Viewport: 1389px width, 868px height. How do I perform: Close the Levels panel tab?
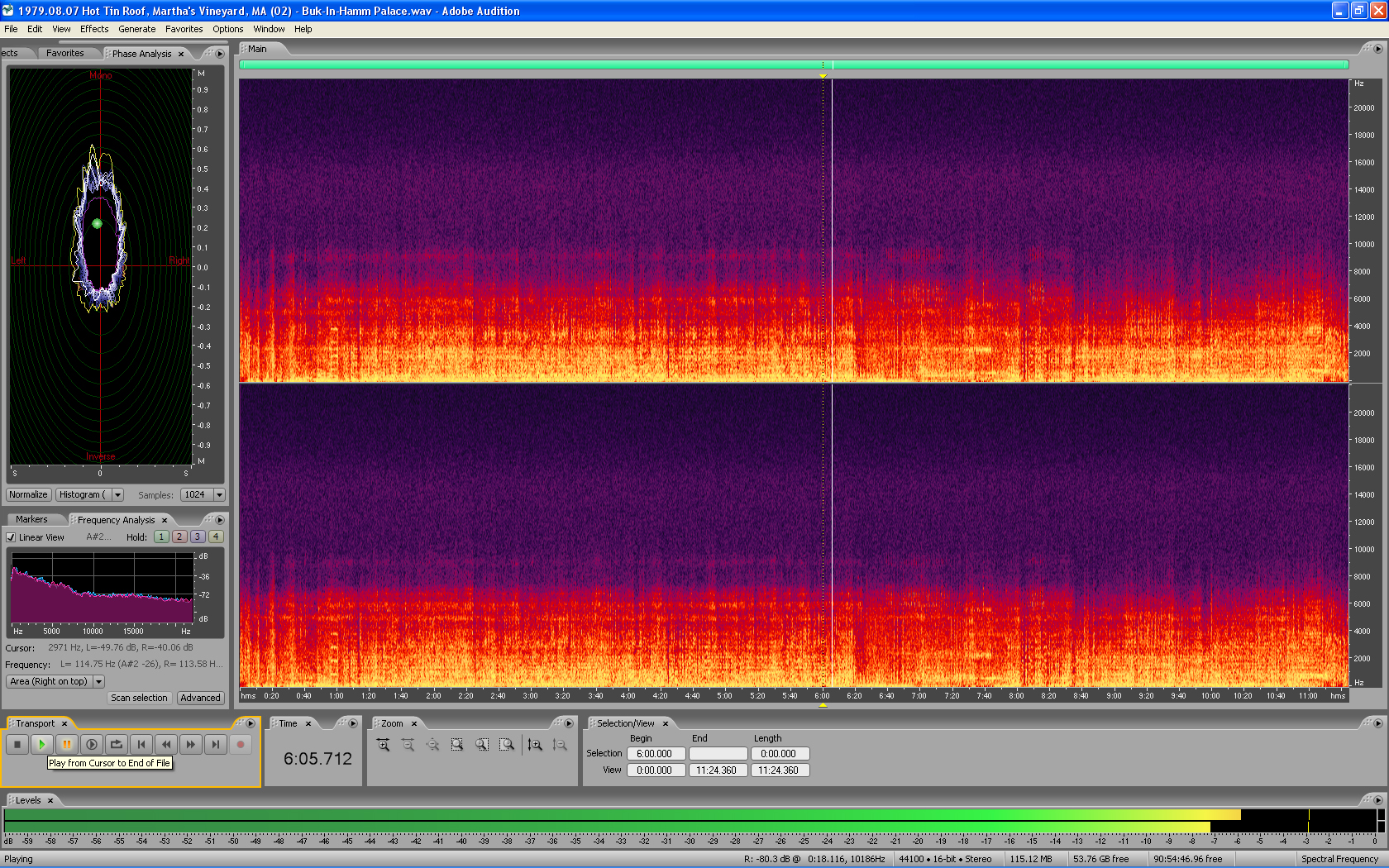click(50, 800)
